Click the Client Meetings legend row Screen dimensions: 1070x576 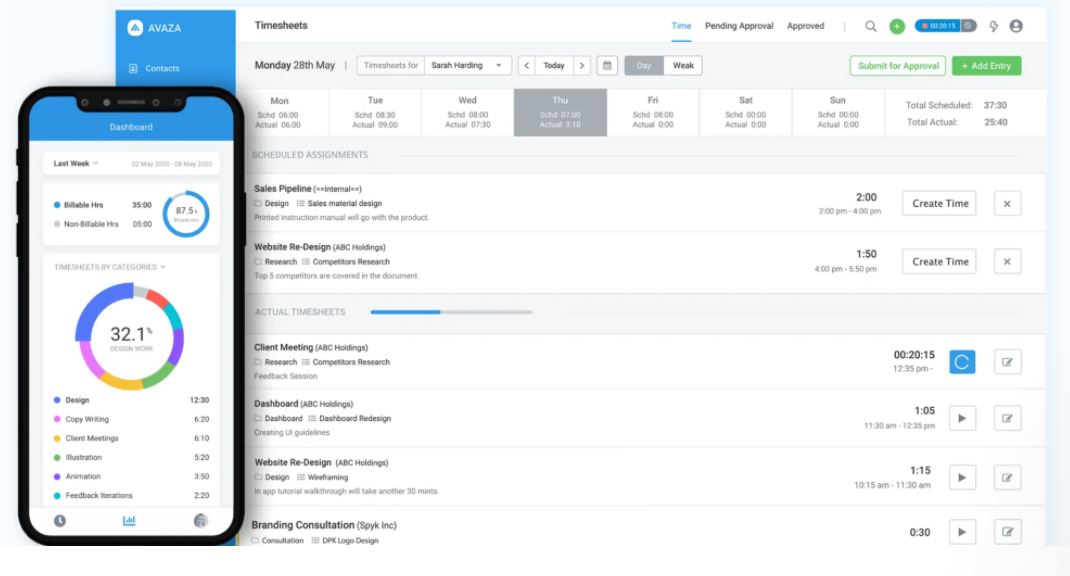point(132,438)
